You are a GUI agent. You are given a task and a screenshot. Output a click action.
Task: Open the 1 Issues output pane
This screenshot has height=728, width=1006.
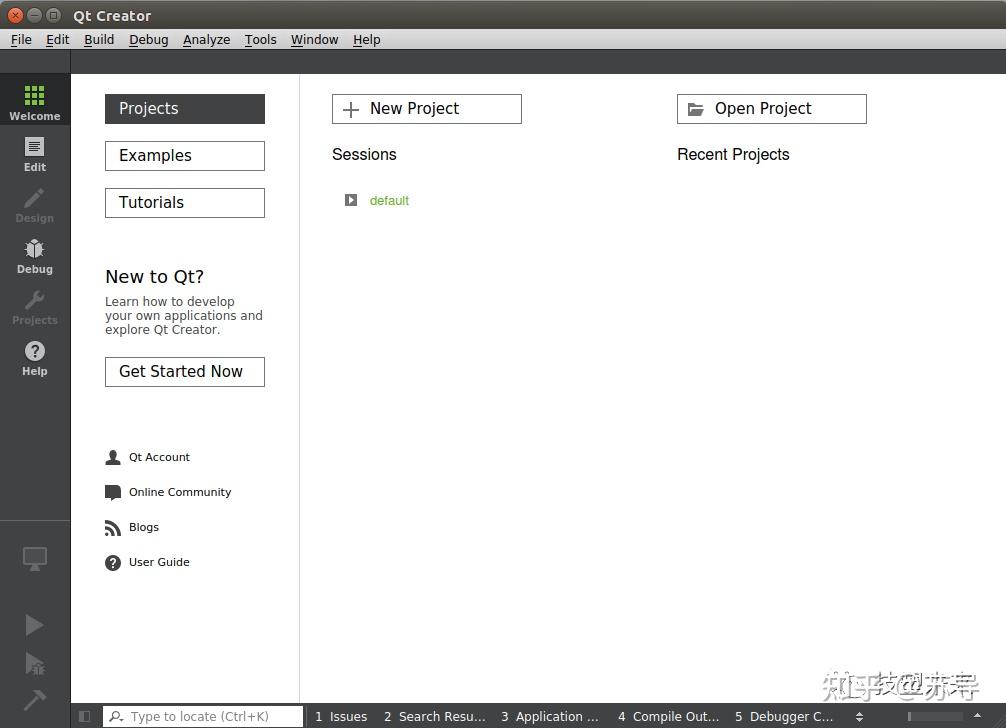(x=341, y=716)
